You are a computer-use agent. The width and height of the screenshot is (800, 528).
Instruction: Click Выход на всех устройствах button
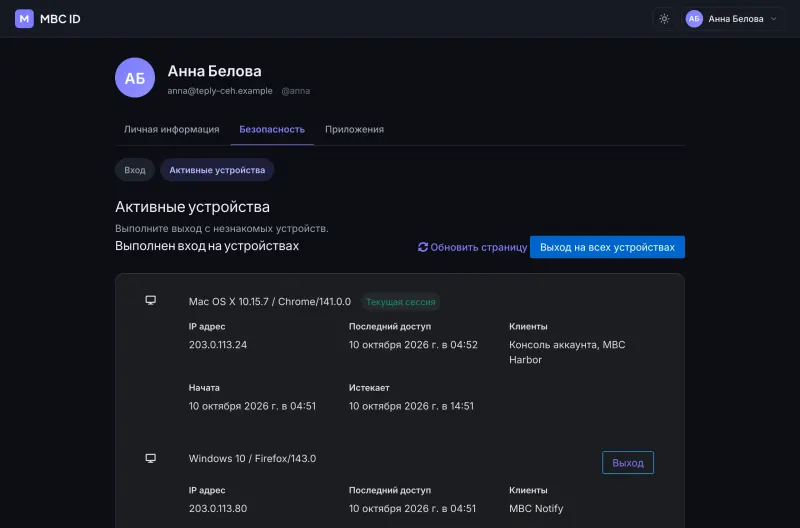pos(607,247)
